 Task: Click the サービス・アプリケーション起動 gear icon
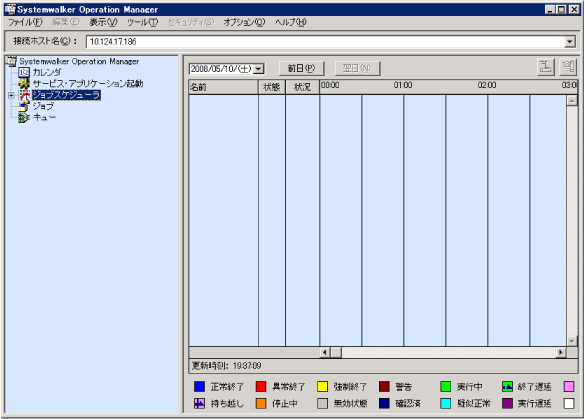[24, 84]
